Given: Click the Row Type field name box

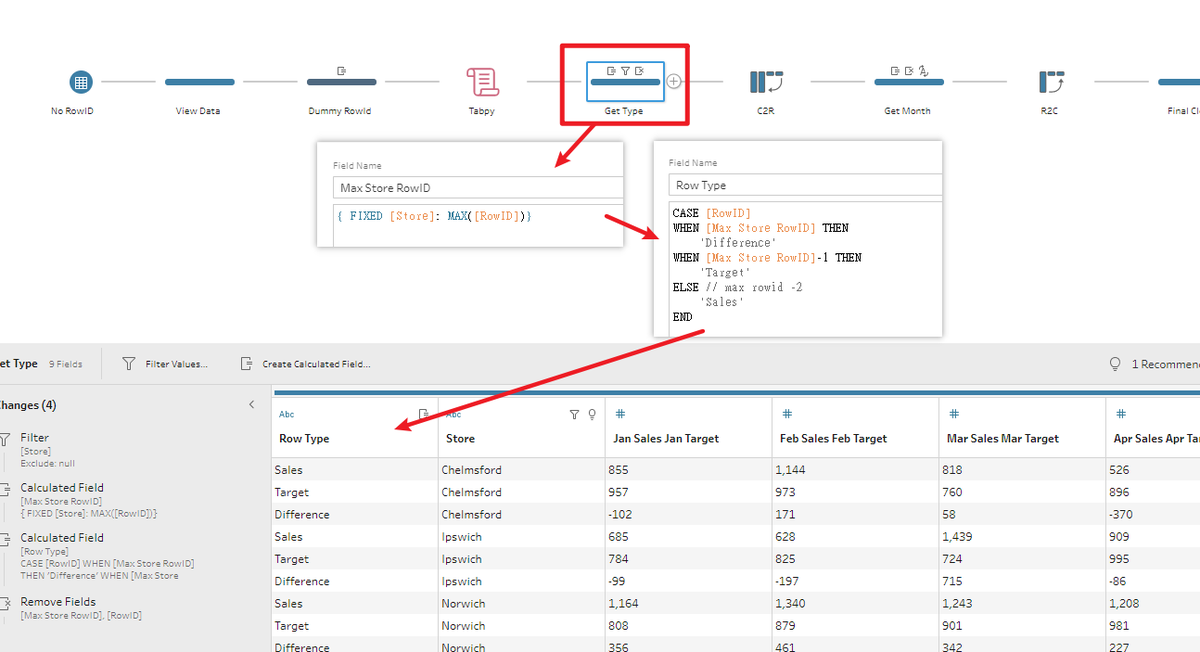Looking at the screenshot, I should (805, 185).
